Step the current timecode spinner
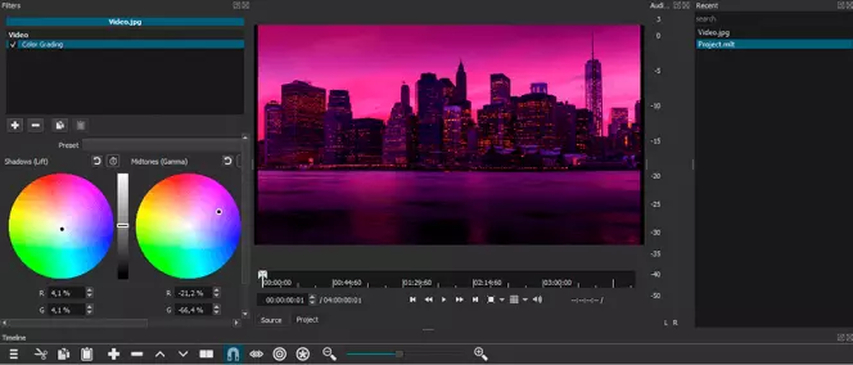This screenshot has height=365, width=853. click(312, 300)
